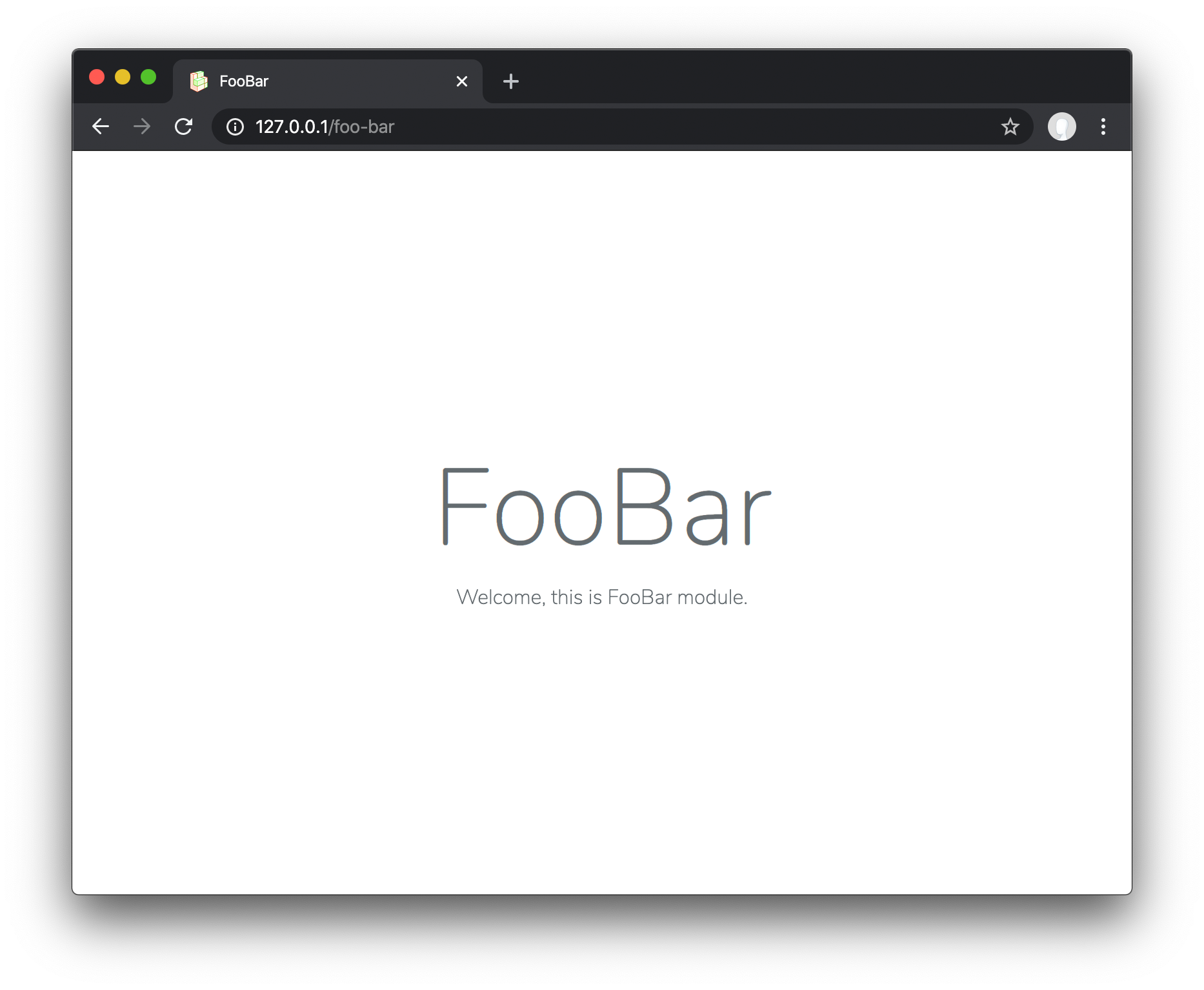Open a new tab with plus button

(511, 81)
